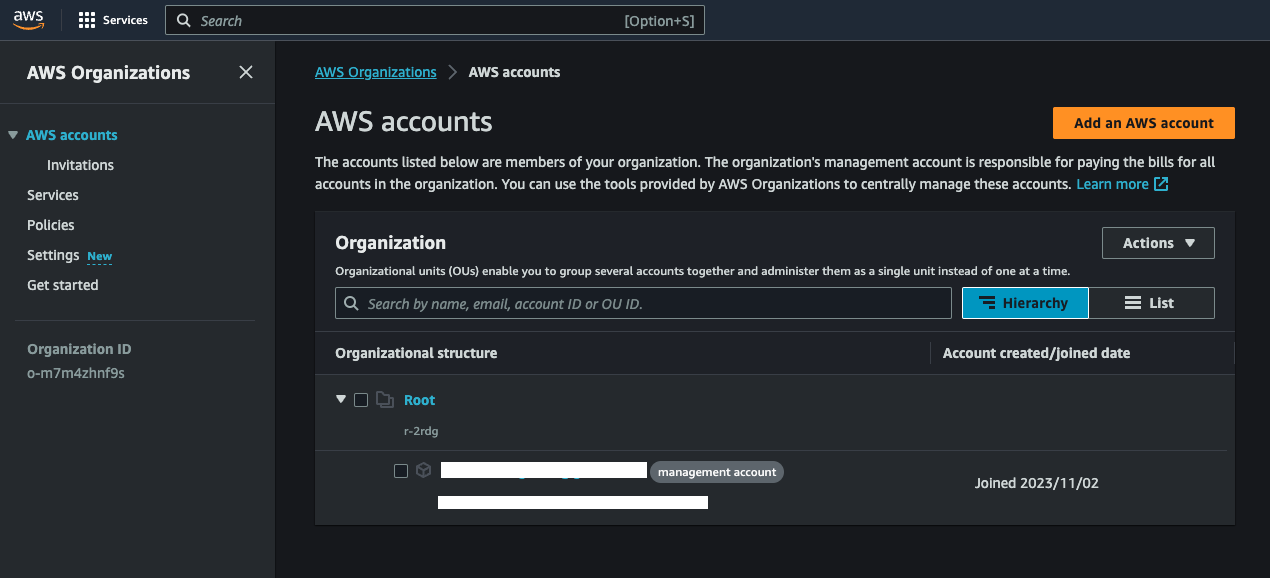Click the management account cube icon
Screen dimensions: 1270x578
[x=424, y=471]
